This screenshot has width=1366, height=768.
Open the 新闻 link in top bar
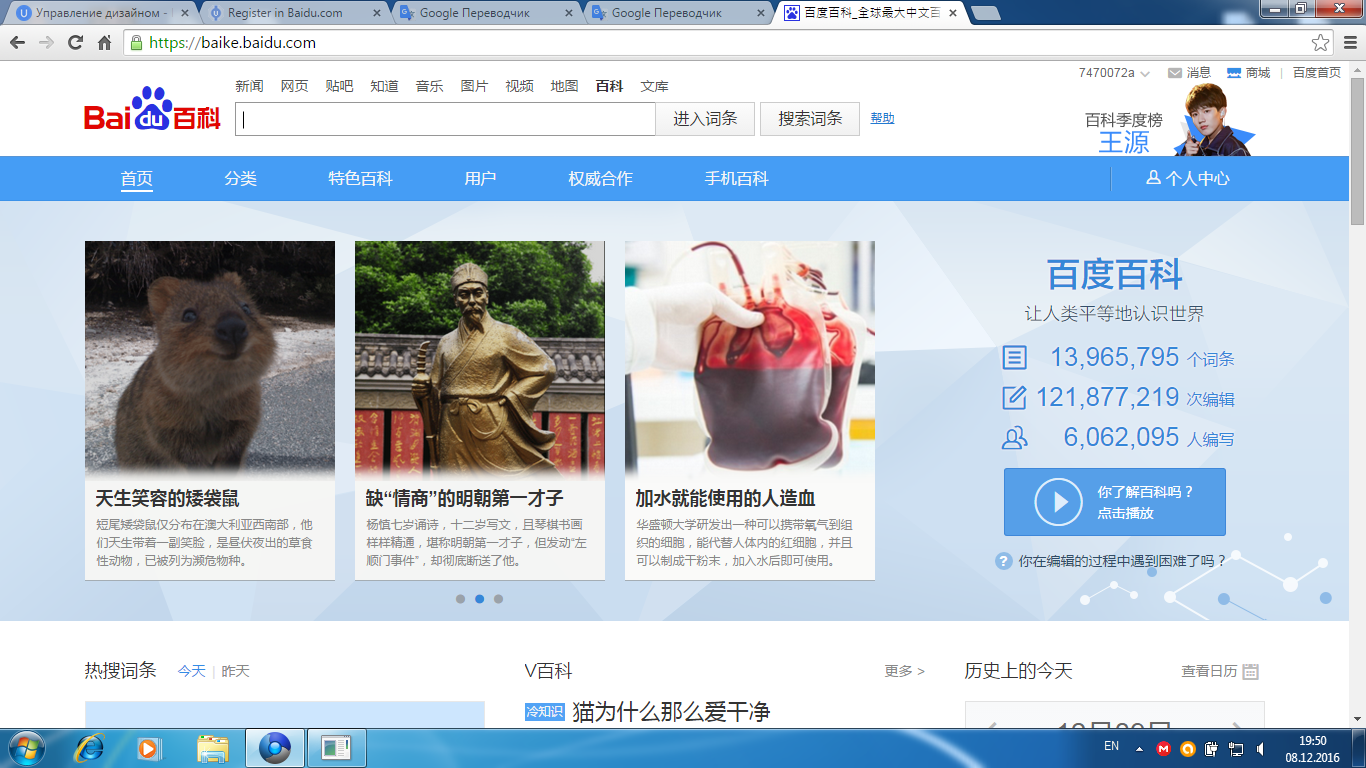(x=249, y=86)
